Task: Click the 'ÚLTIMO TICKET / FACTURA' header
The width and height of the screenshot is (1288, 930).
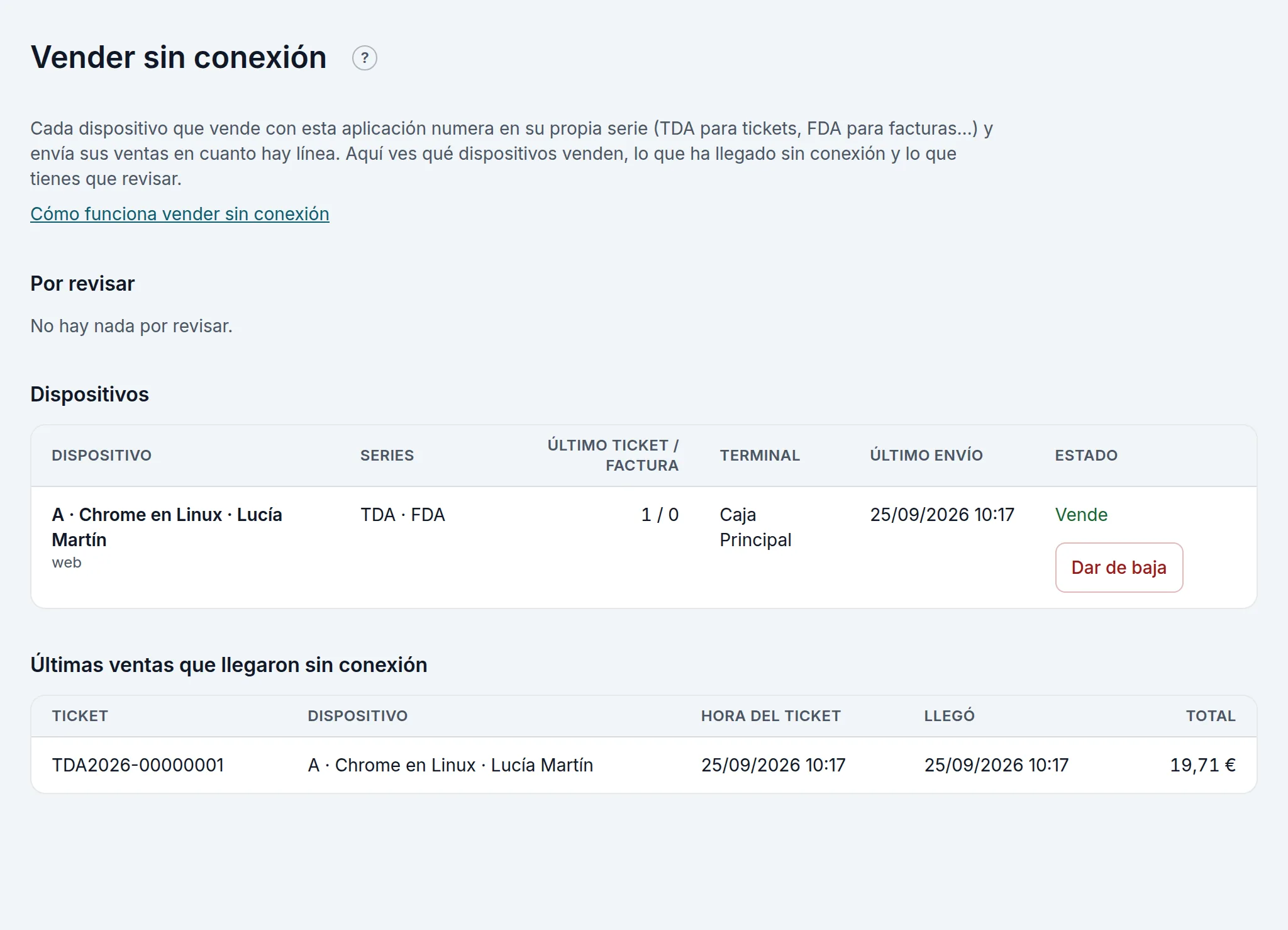Action: pyautogui.click(x=613, y=456)
